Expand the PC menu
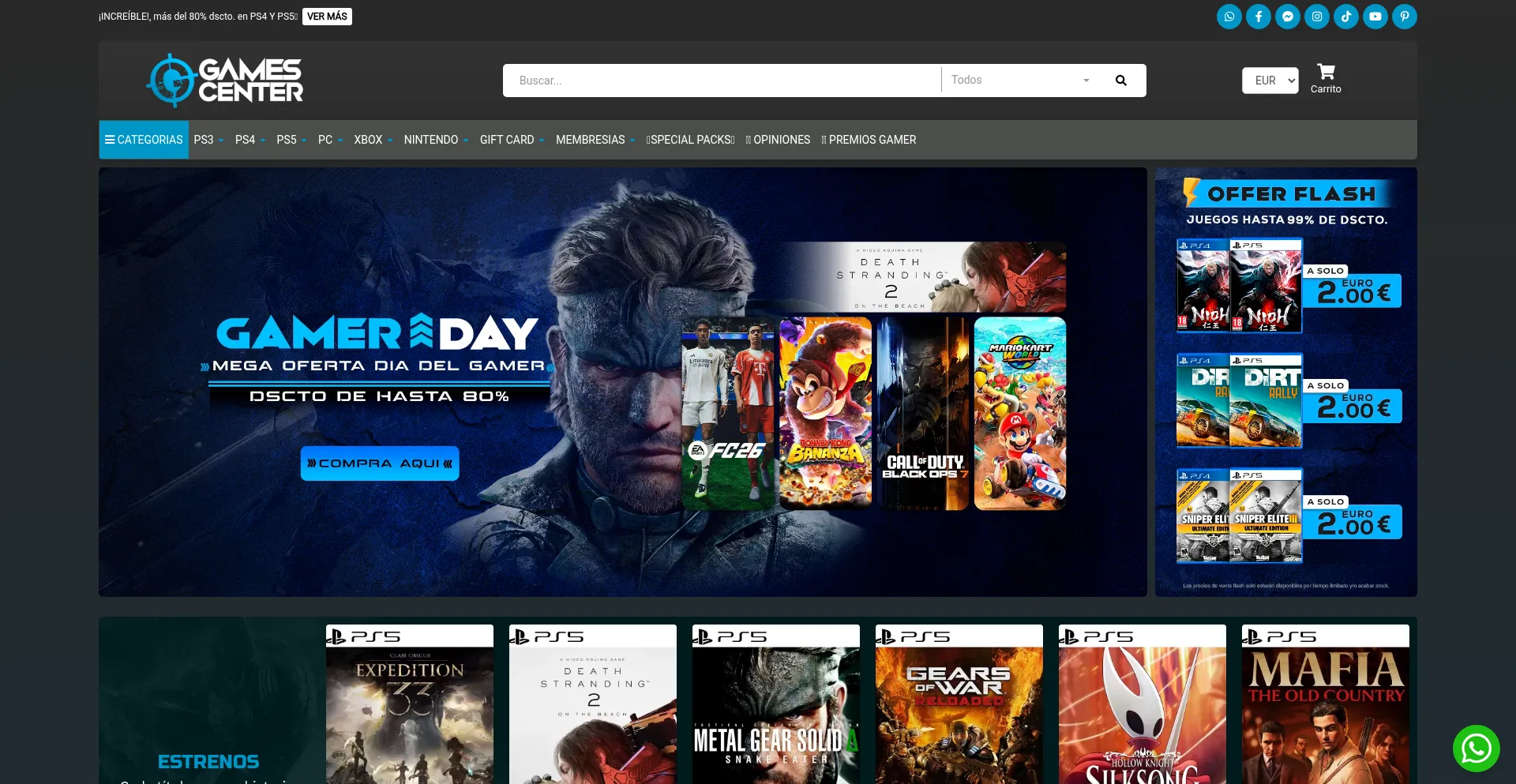 tap(330, 140)
